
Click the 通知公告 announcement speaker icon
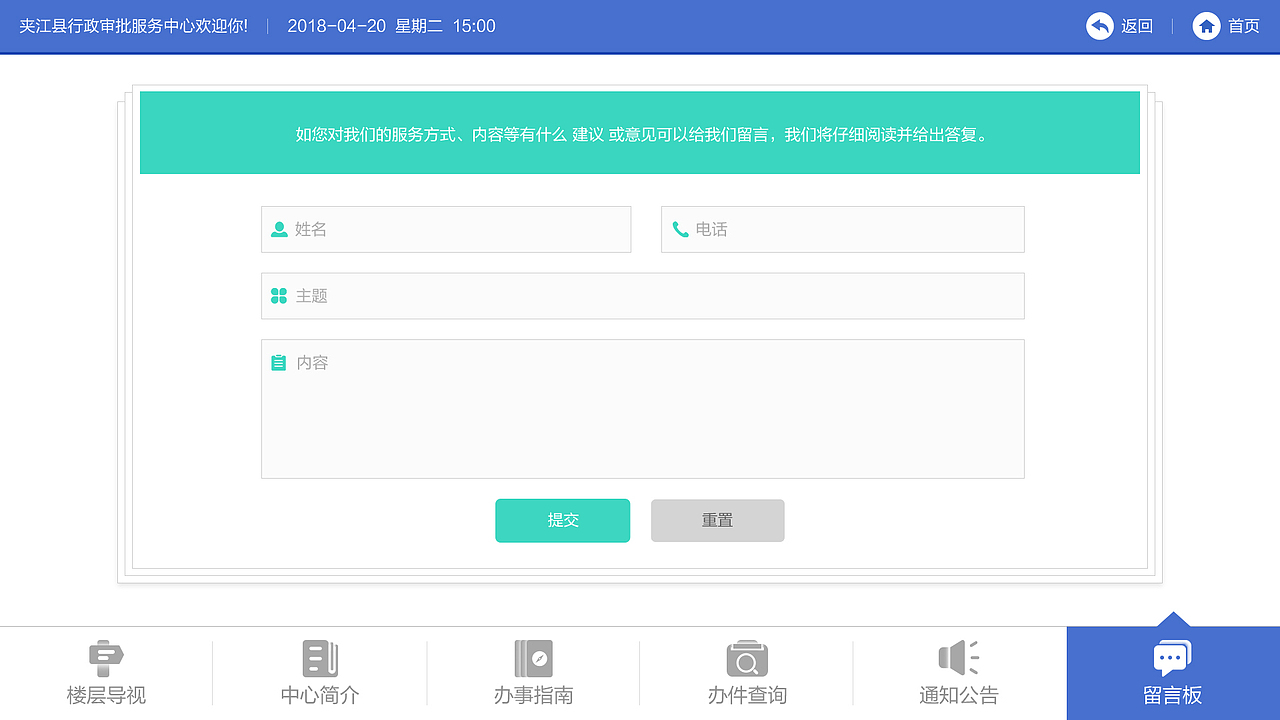coord(958,657)
